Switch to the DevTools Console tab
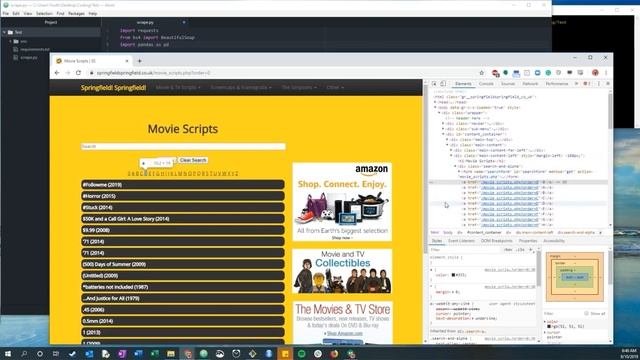The height and width of the screenshot is (360, 640). [x=486, y=84]
